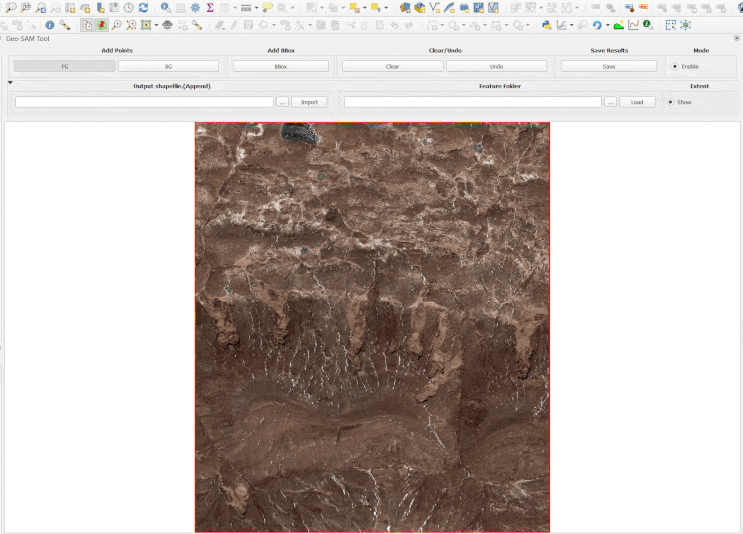Focus the Feature Folder path field
Screen dimensions: 743x534
tap(472, 102)
